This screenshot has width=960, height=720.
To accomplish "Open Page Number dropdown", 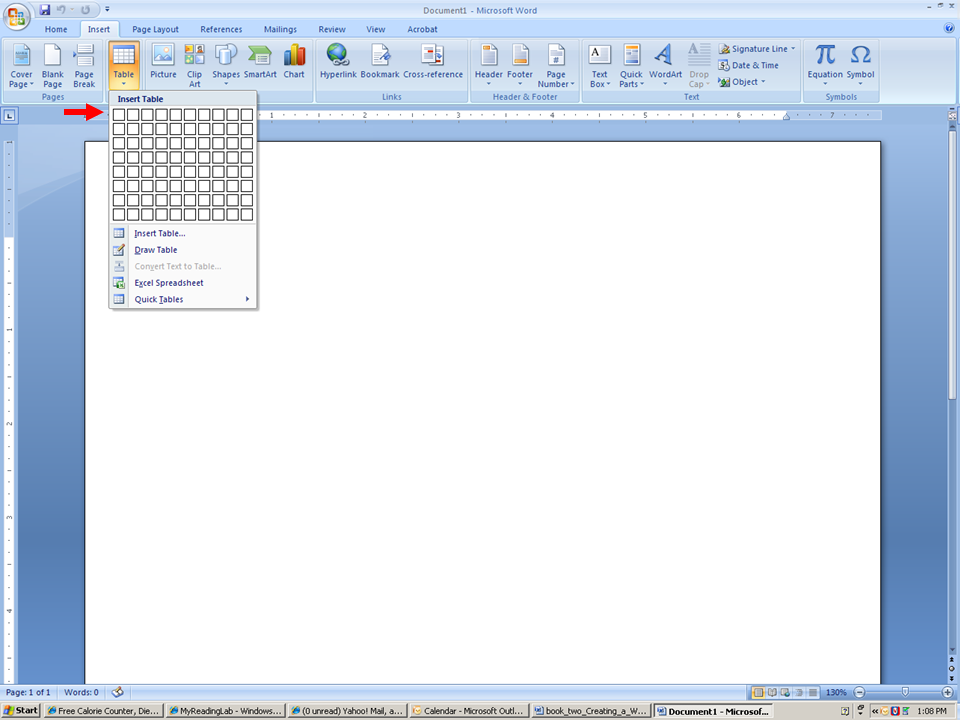I will coord(556,66).
